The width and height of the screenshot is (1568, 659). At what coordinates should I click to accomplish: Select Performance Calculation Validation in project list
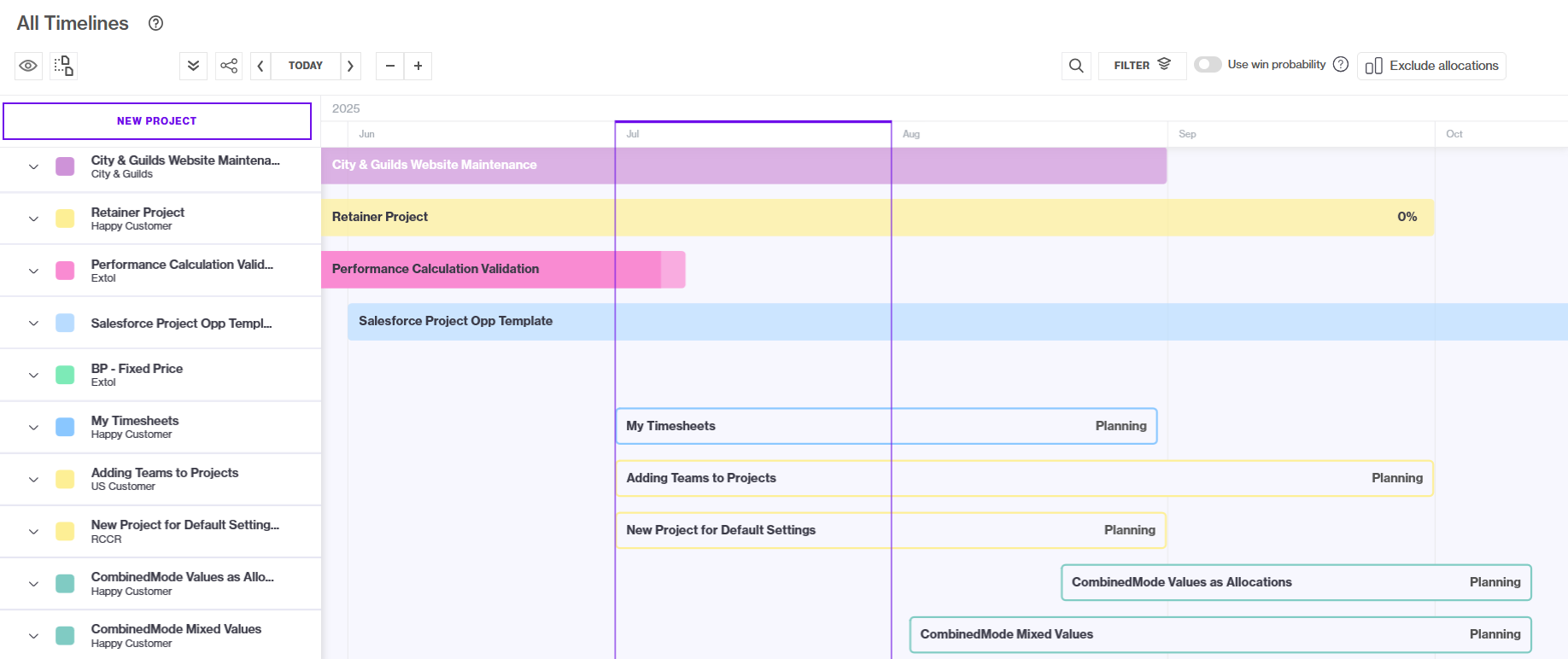pos(182,265)
